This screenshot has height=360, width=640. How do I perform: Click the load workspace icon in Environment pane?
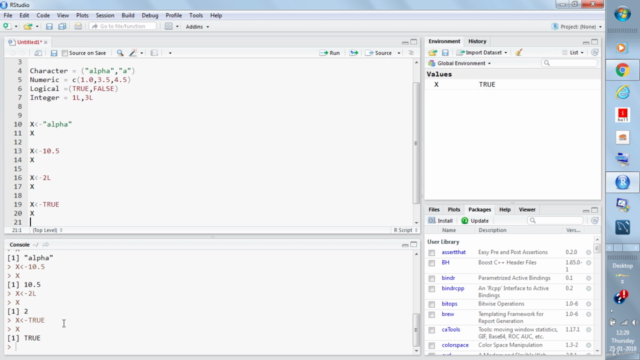[433, 53]
